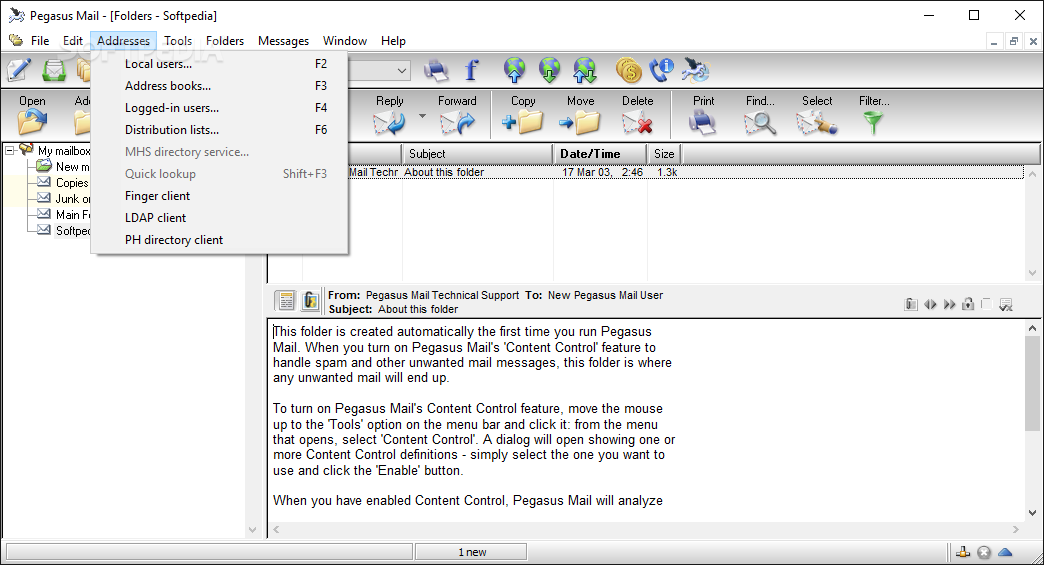This screenshot has height=565, width=1044.
Task: Copy message to another folder
Action: pos(523,114)
